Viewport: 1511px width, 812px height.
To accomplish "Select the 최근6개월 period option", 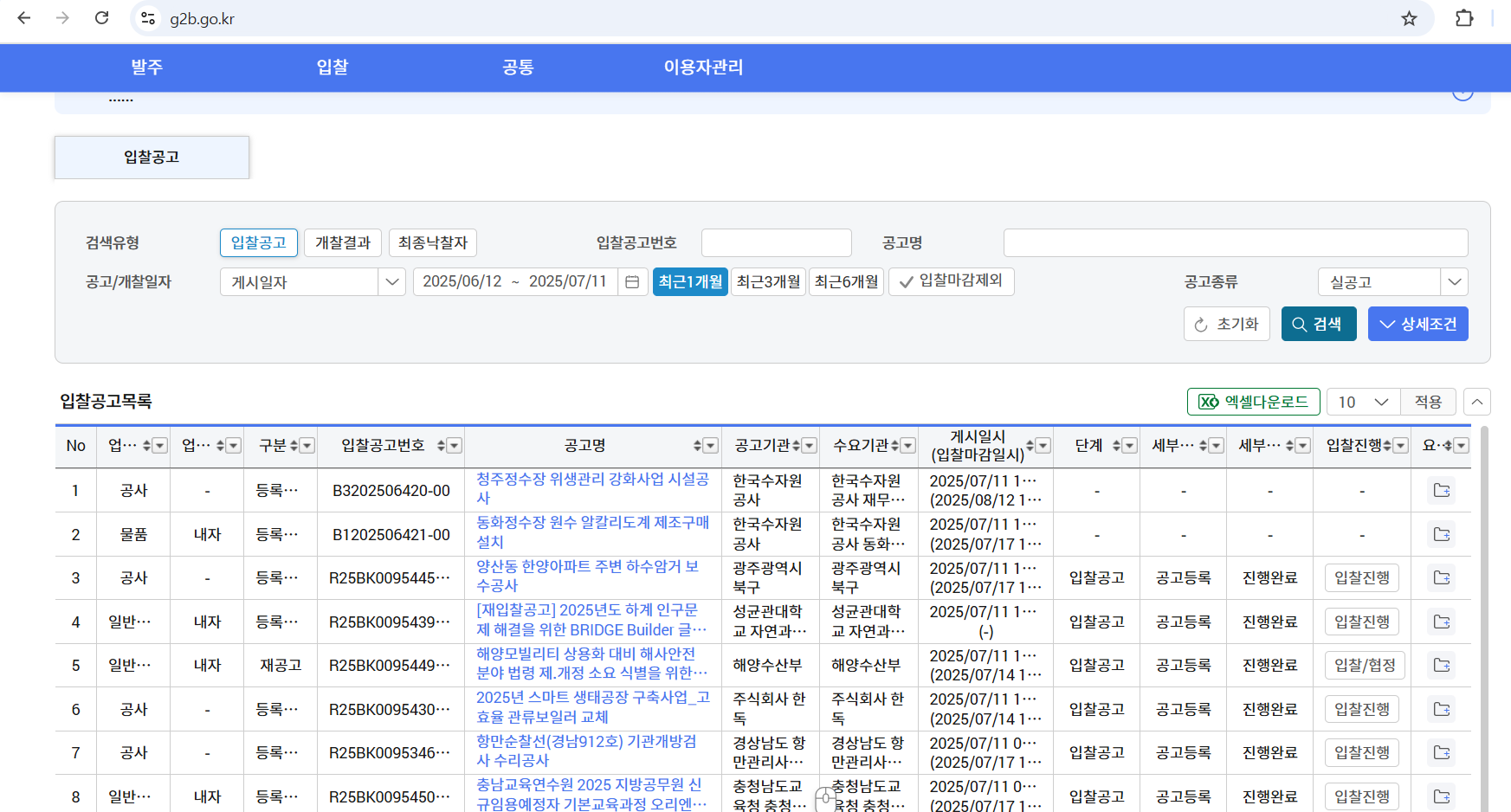I will pyautogui.click(x=846, y=282).
